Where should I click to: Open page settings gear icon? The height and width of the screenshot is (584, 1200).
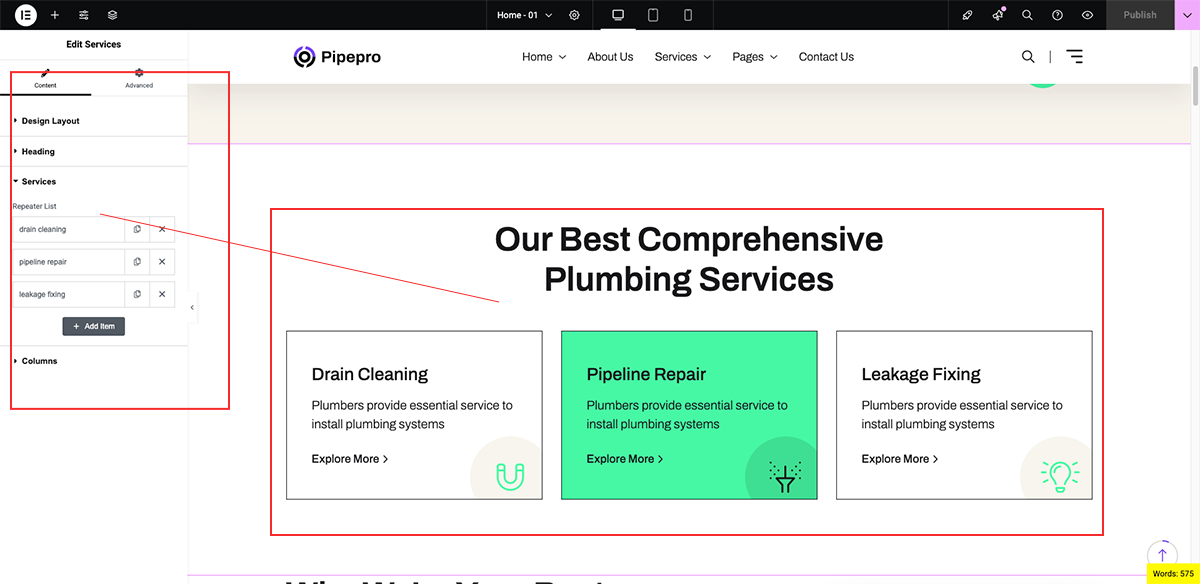pyautogui.click(x=574, y=15)
